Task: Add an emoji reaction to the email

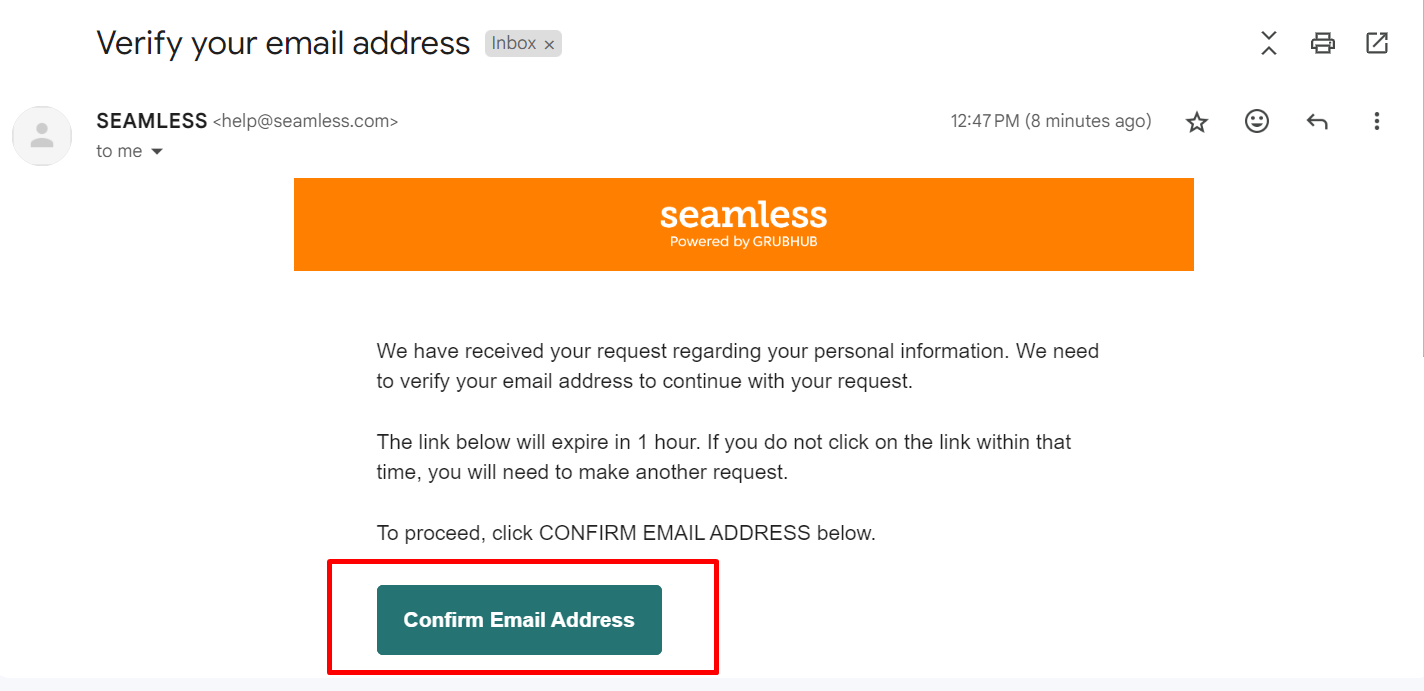Action: tap(1257, 121)
